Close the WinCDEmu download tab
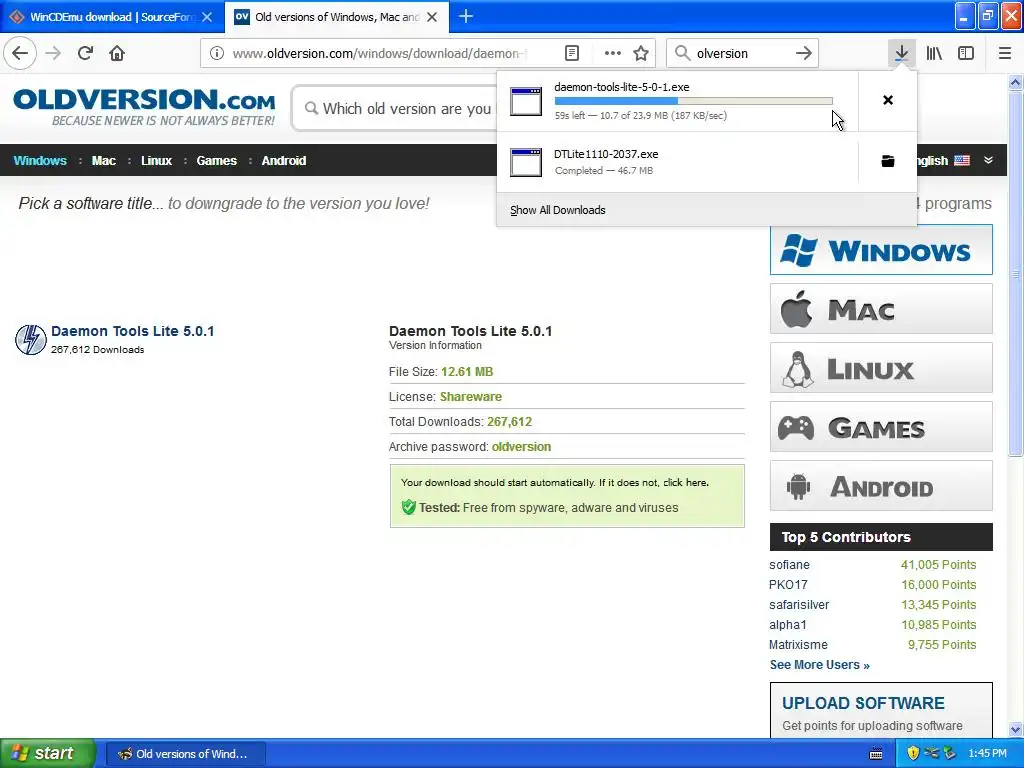The height and width of the screenshot is (768, 1024). coord(207,17)
